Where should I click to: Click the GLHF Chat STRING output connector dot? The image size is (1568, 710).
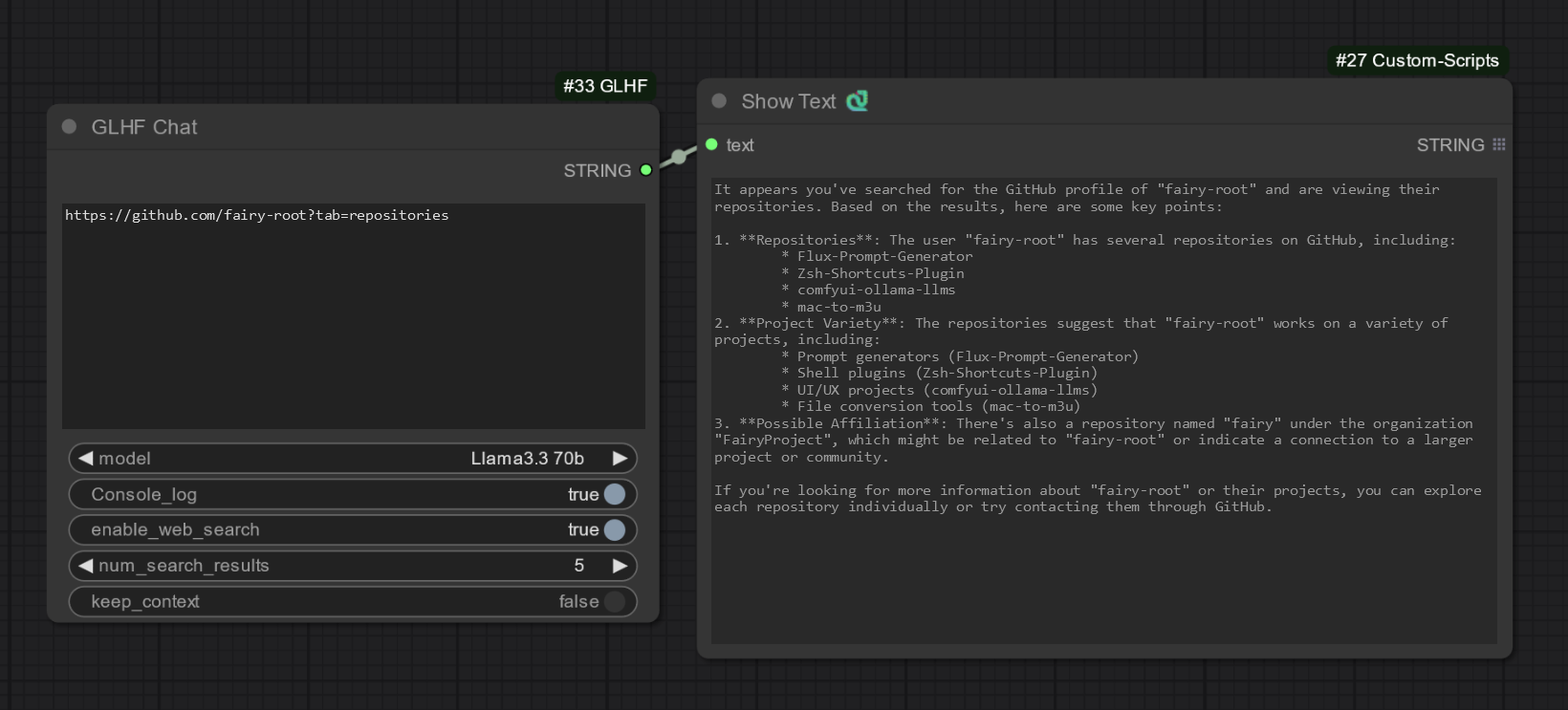coord(646,170)
